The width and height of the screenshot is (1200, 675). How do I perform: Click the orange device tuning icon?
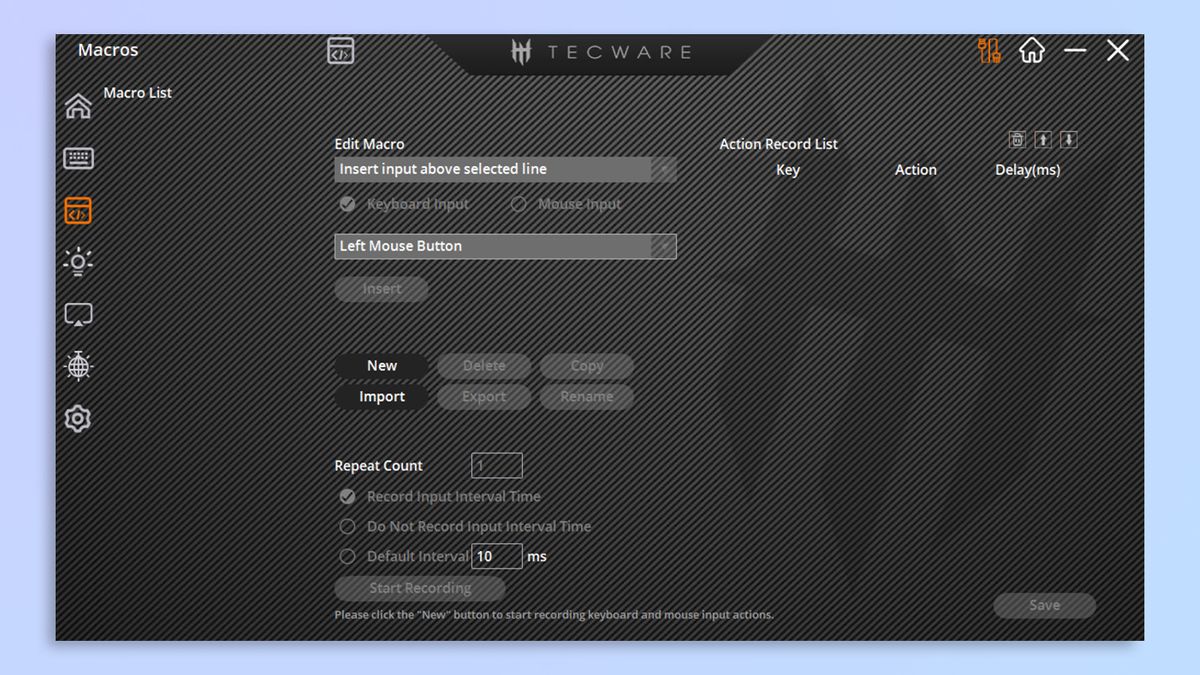tap(989, 51)
